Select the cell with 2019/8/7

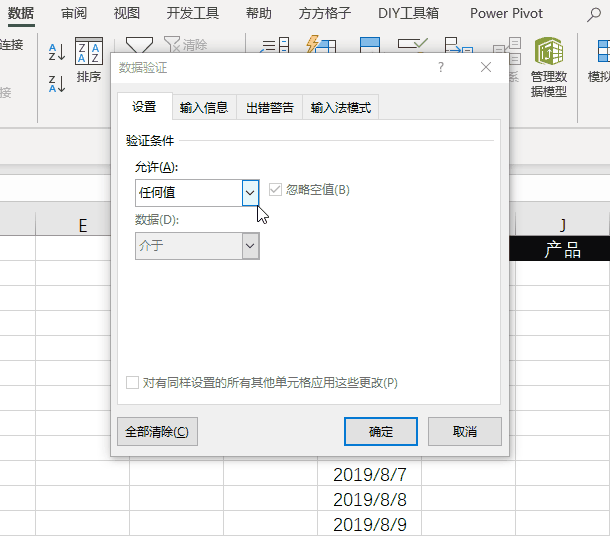coord(370,475)
